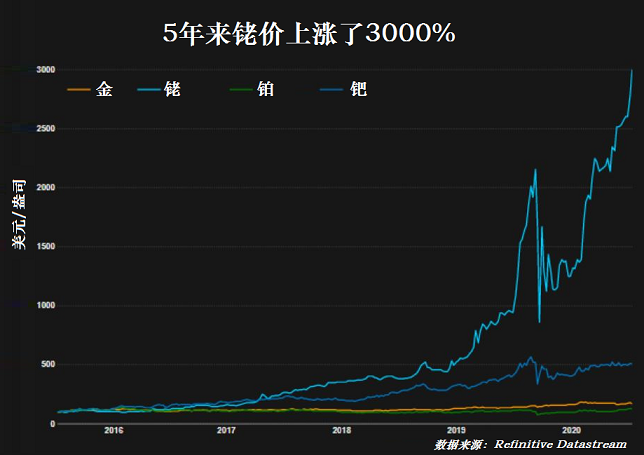Click the y-axis label 2000

pyautogui.click(x=46, y=187)
